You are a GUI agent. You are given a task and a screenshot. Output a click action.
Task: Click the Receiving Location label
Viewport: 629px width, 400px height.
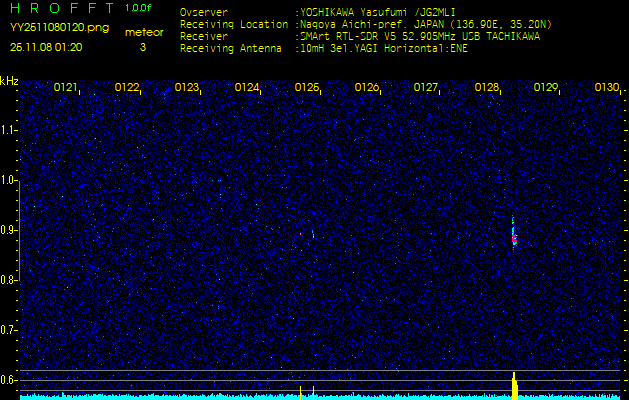(x=234, y=24)
